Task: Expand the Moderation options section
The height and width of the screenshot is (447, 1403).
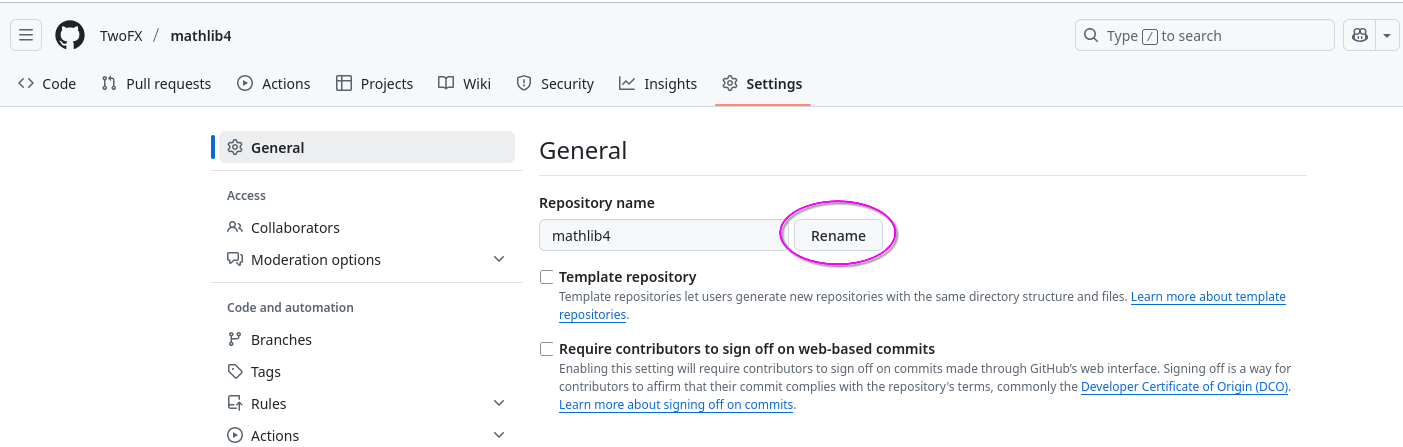Action: tap(499, 260)
